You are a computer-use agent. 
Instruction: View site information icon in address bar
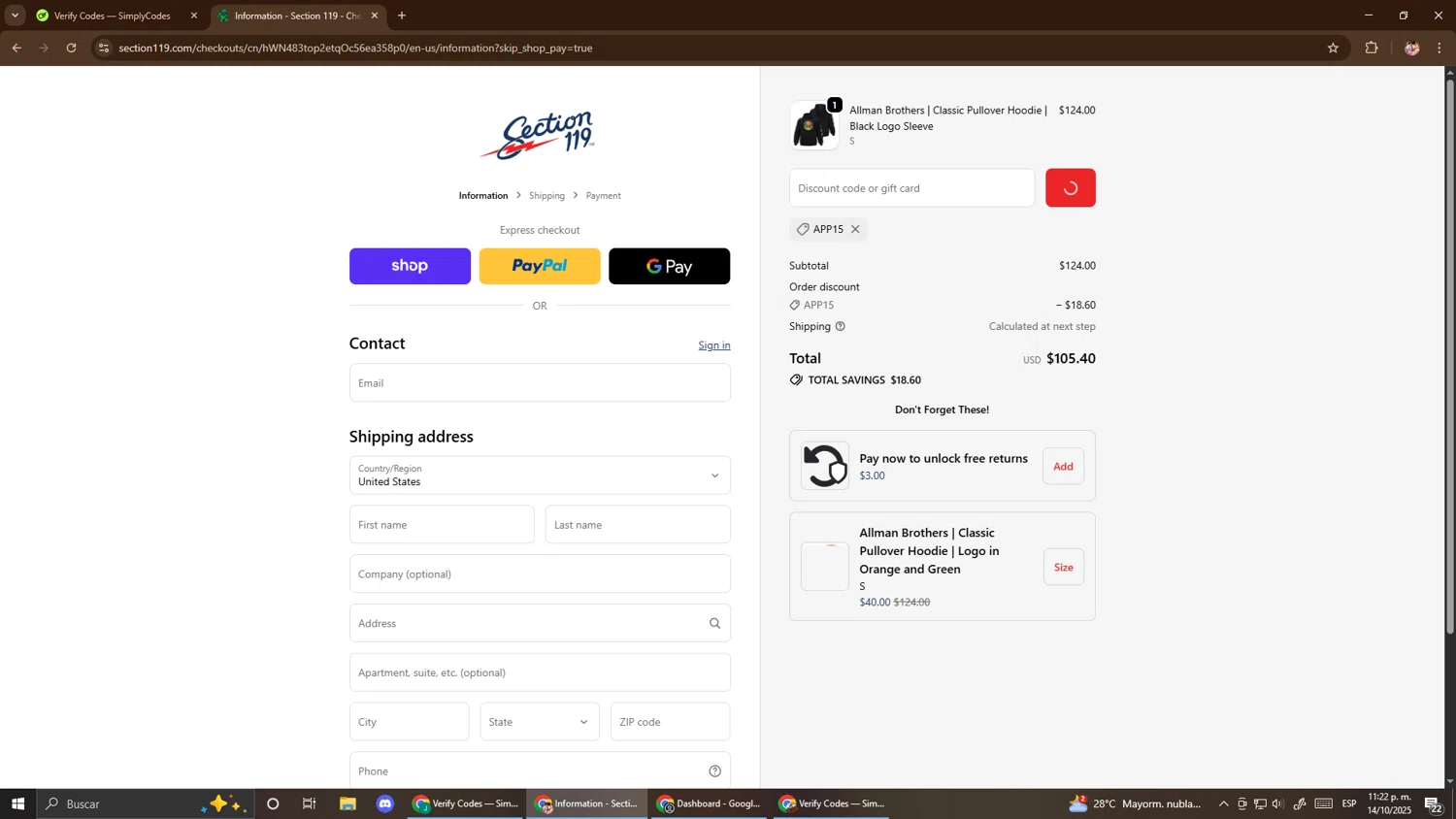point(104,48)
